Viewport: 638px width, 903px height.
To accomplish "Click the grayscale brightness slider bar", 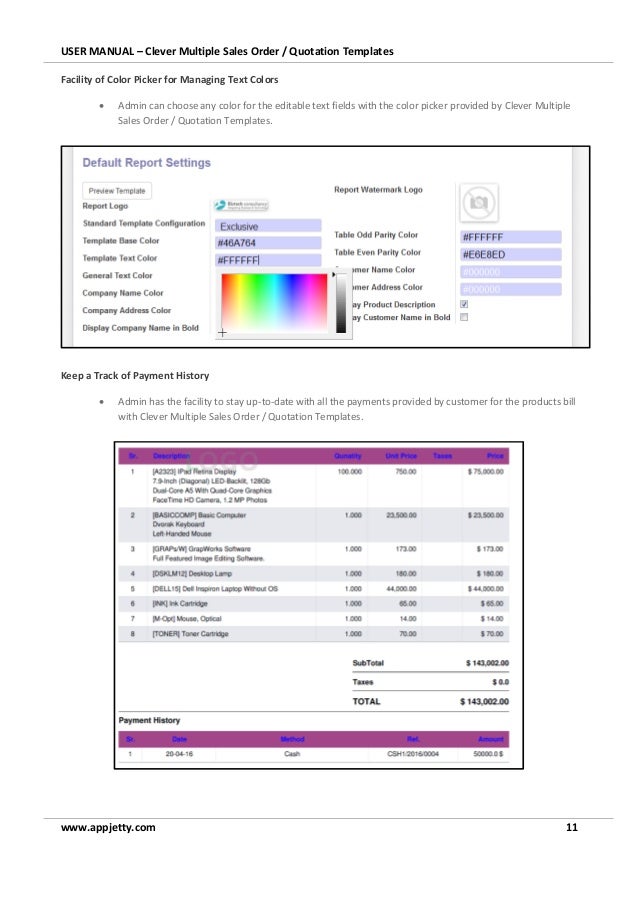I will pyautogui.click(x=341, y=303).
